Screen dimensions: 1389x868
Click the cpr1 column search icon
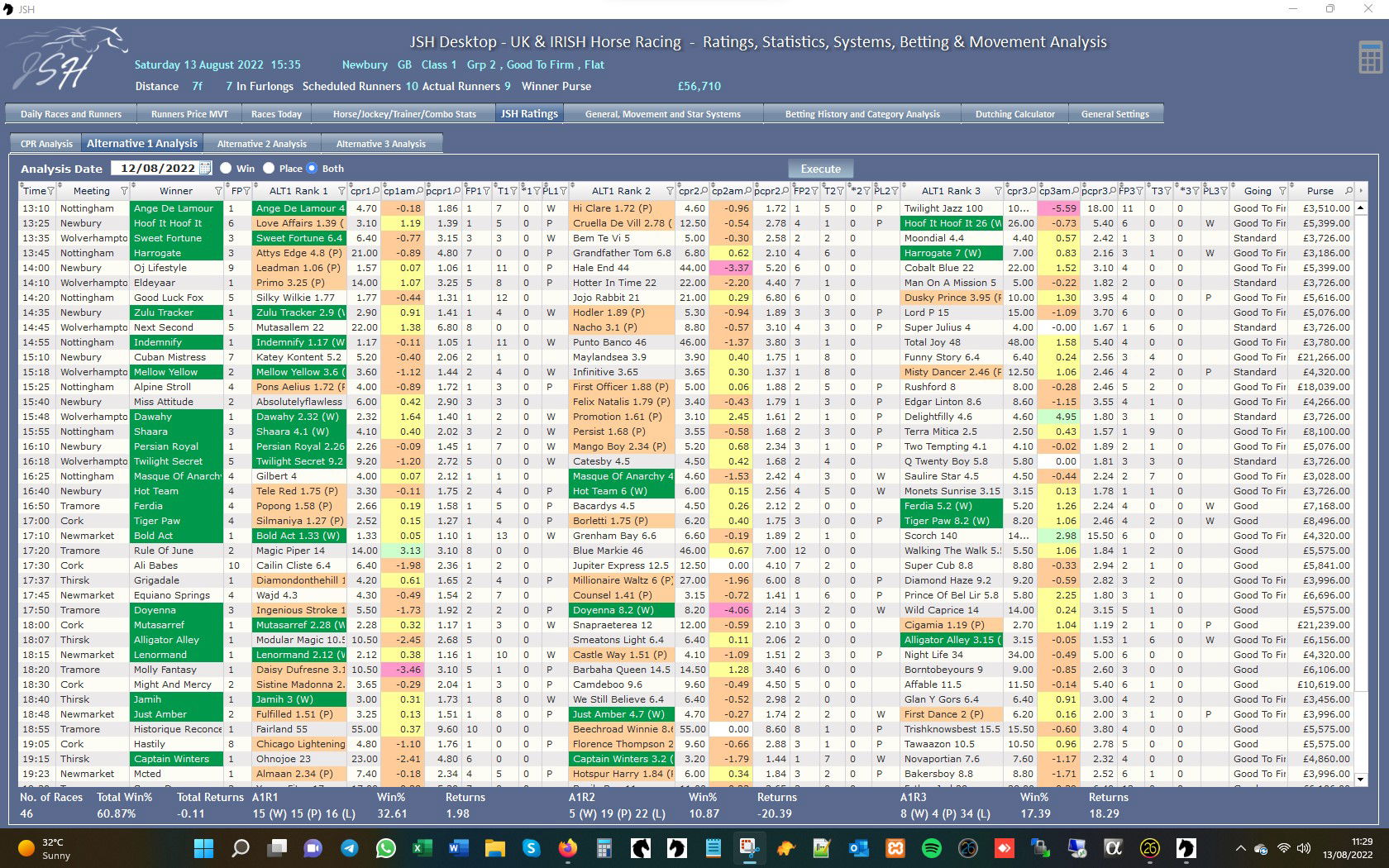(x=376, y=191)
